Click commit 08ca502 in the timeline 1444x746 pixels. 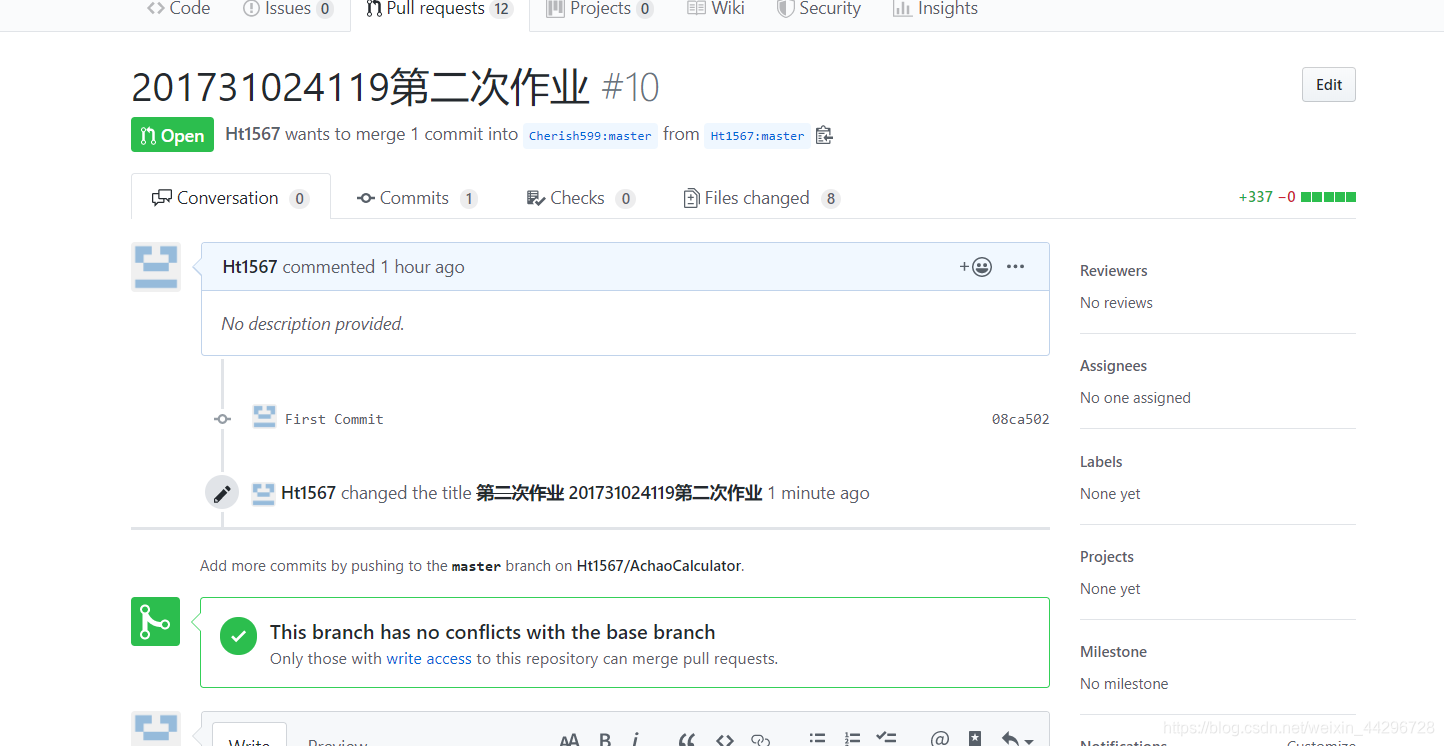(x=1020, y=419)
